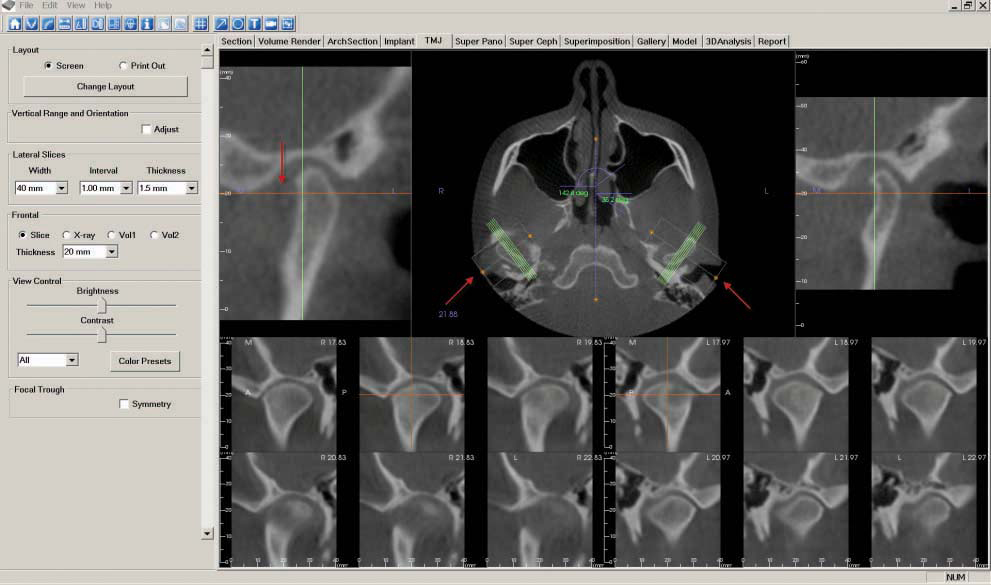Open the lateral slices Width dropdown
This screenshot has width=991, height=585.
point(61,188)
